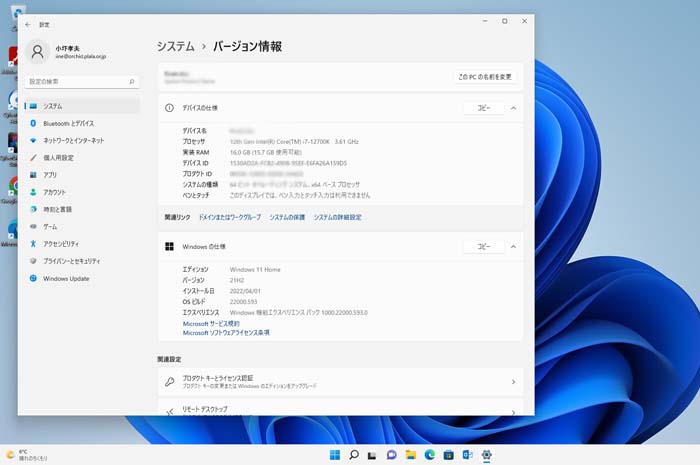Open ネットワークとインターネット settings
Image resolution: width=700 pixels, height=465 pixels.
[82, 141]
